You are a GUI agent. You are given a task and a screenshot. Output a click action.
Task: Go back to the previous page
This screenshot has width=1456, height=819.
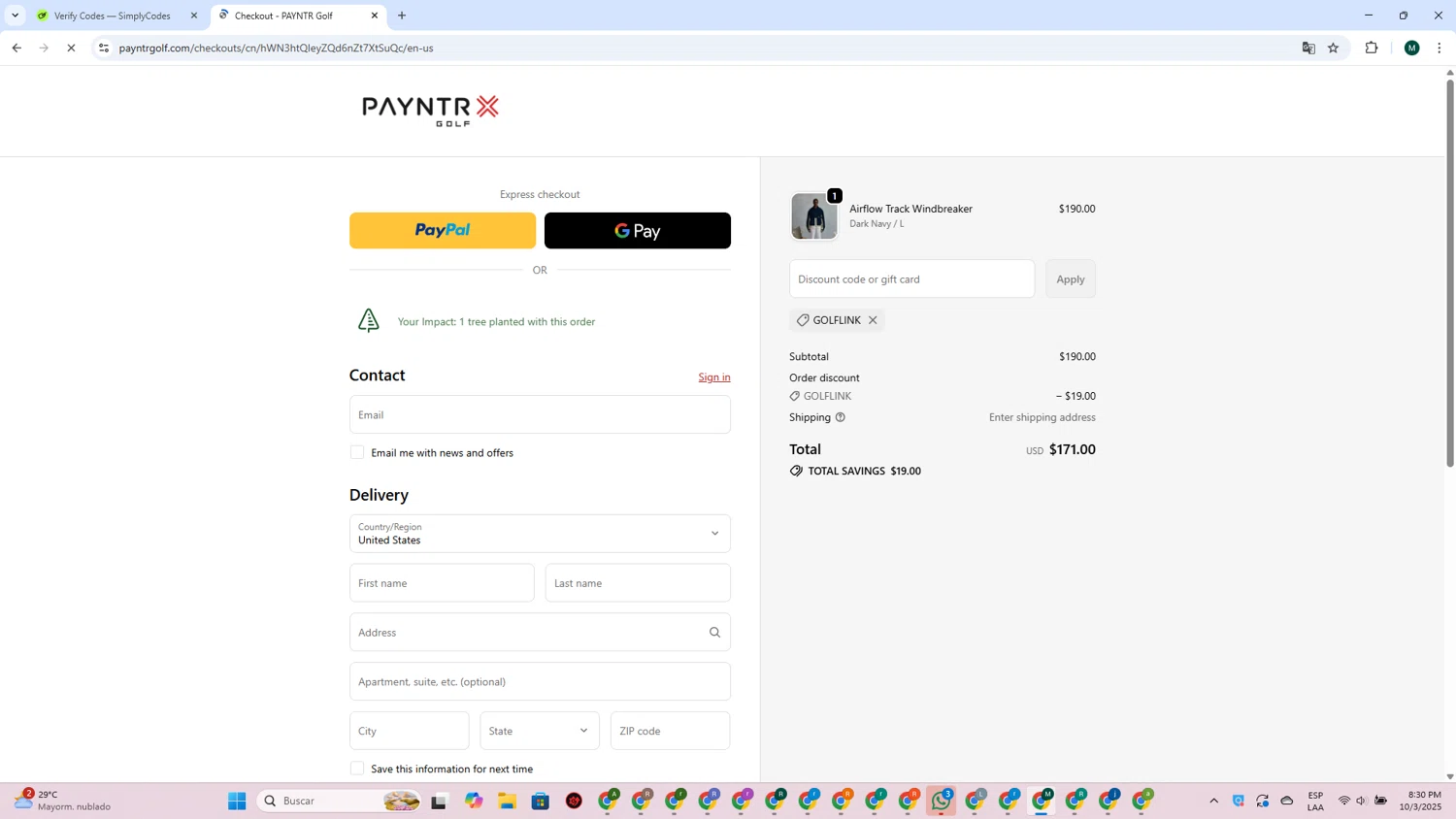point(17,48)
